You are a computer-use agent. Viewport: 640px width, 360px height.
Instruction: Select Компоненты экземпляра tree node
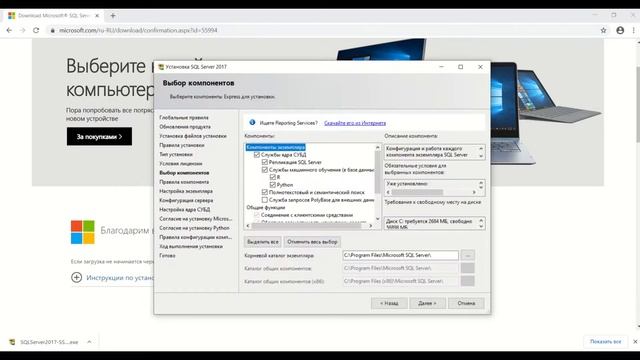pos(276,147)
